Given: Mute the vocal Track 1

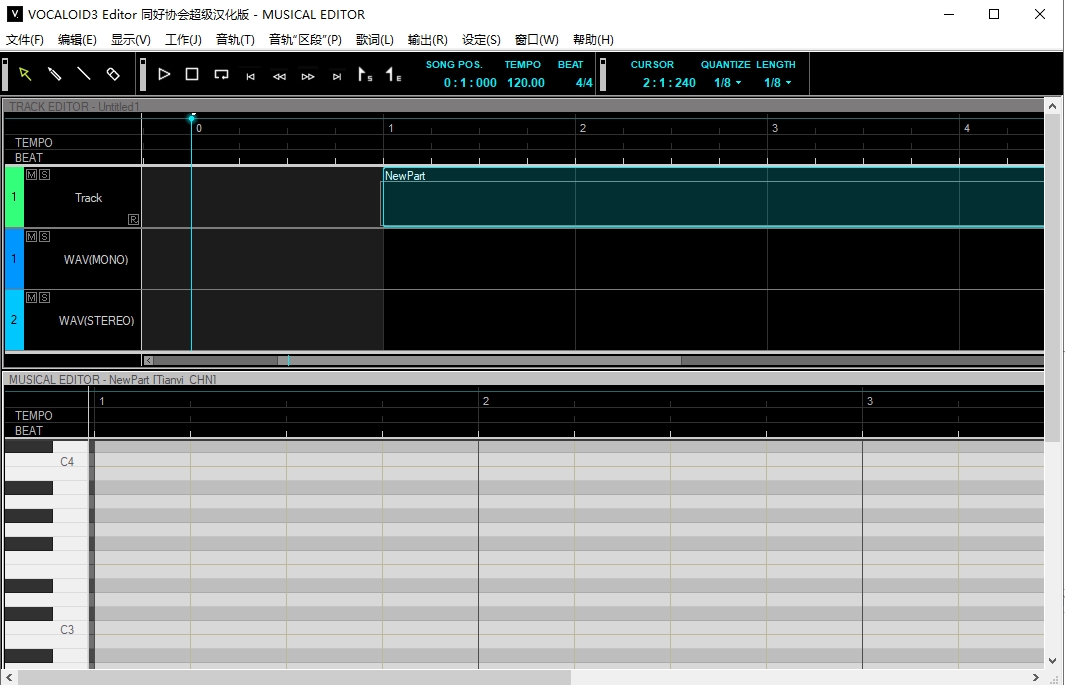Looking at the screenshot, I should click(31, 175).
